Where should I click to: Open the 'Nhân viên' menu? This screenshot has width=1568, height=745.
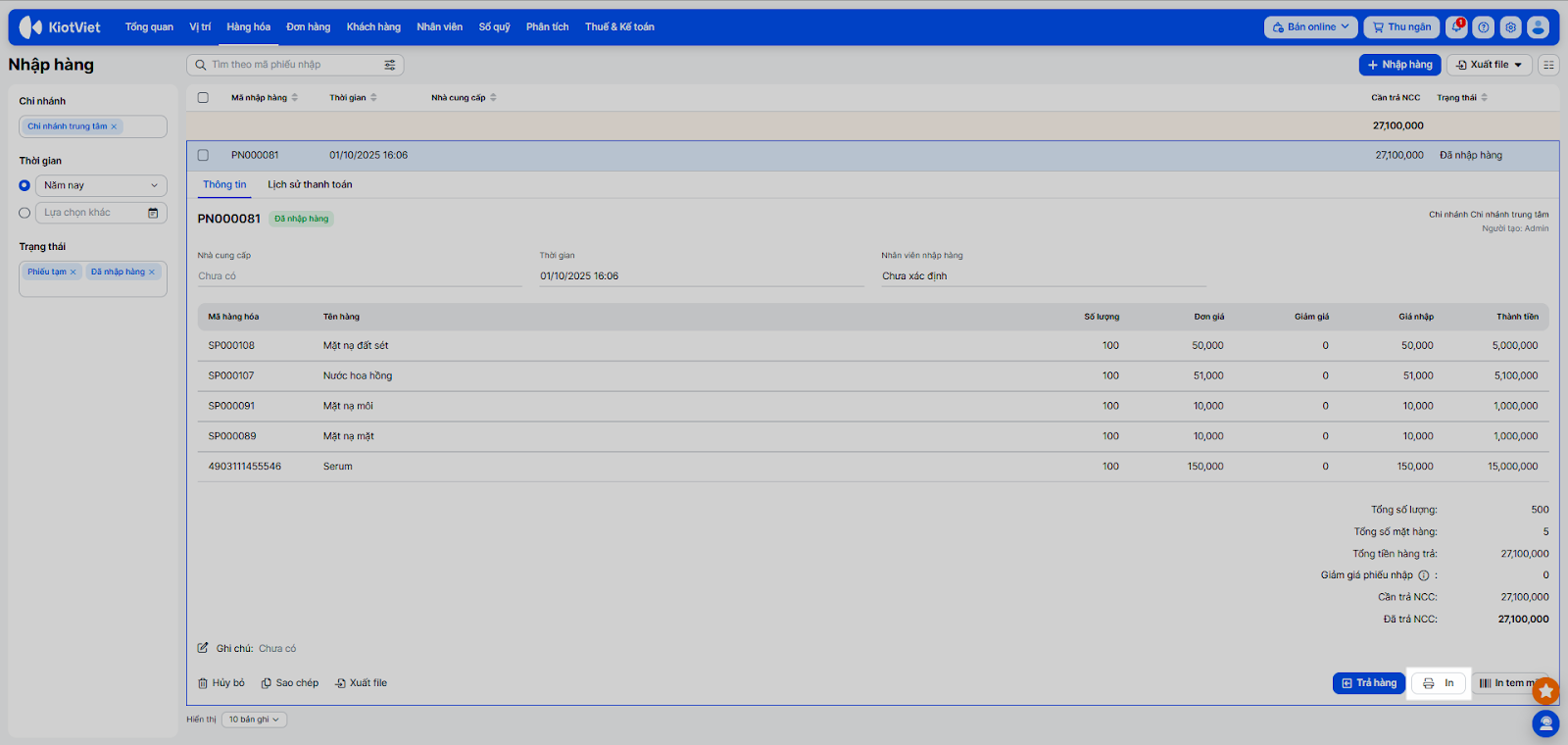pos(439,27)
